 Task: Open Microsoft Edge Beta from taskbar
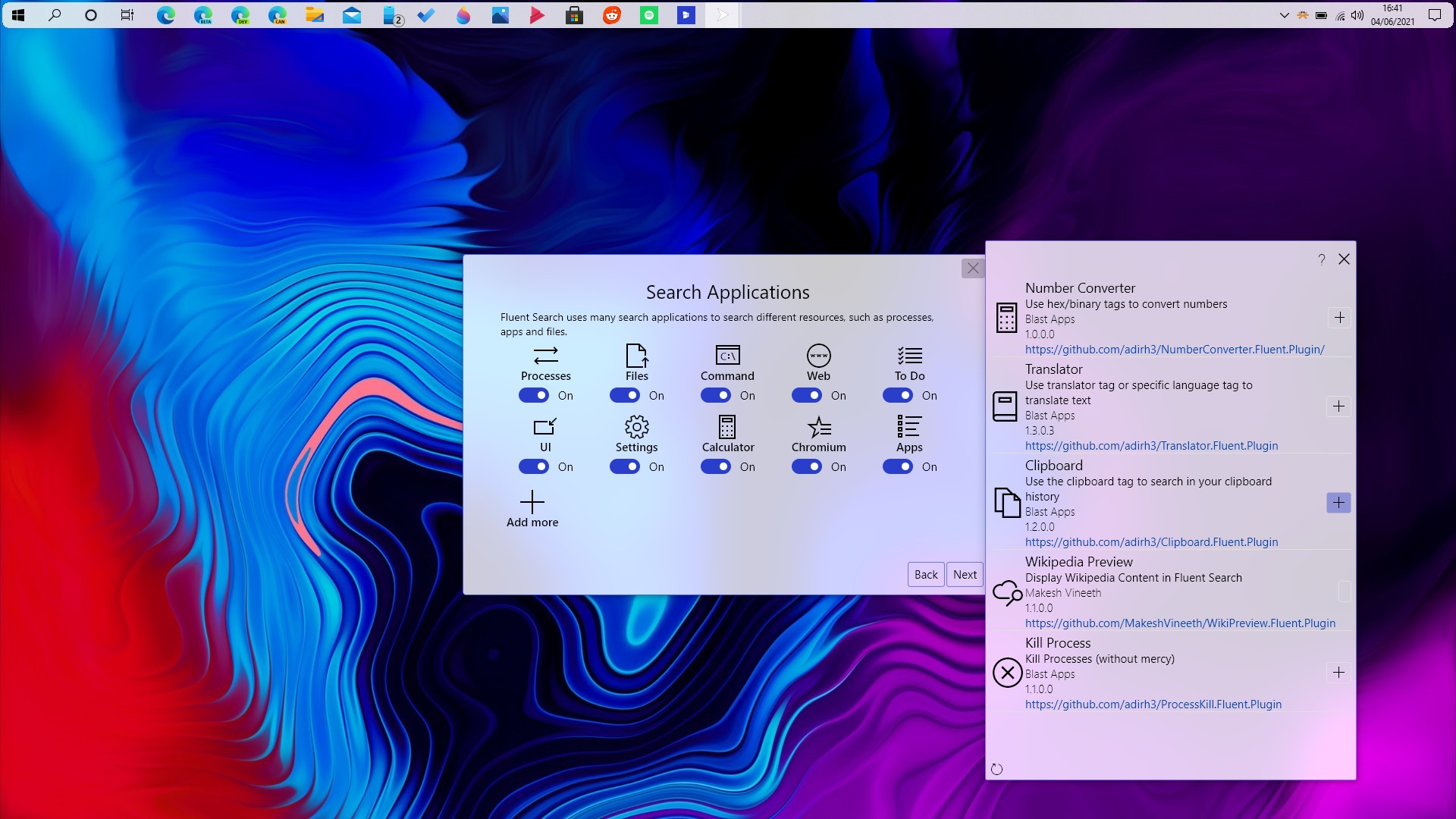coord(202,14)
